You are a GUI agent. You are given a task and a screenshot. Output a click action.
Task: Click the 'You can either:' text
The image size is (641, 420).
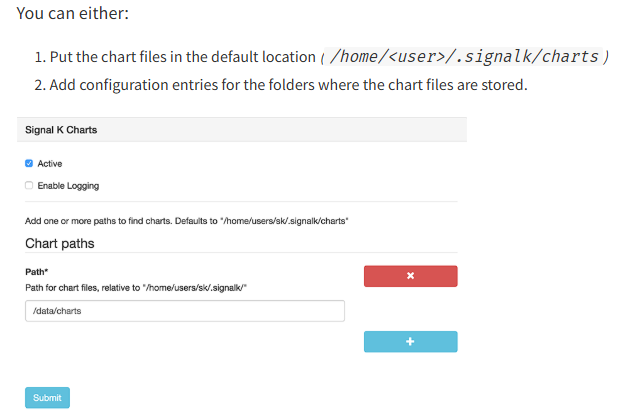(73, 17)
